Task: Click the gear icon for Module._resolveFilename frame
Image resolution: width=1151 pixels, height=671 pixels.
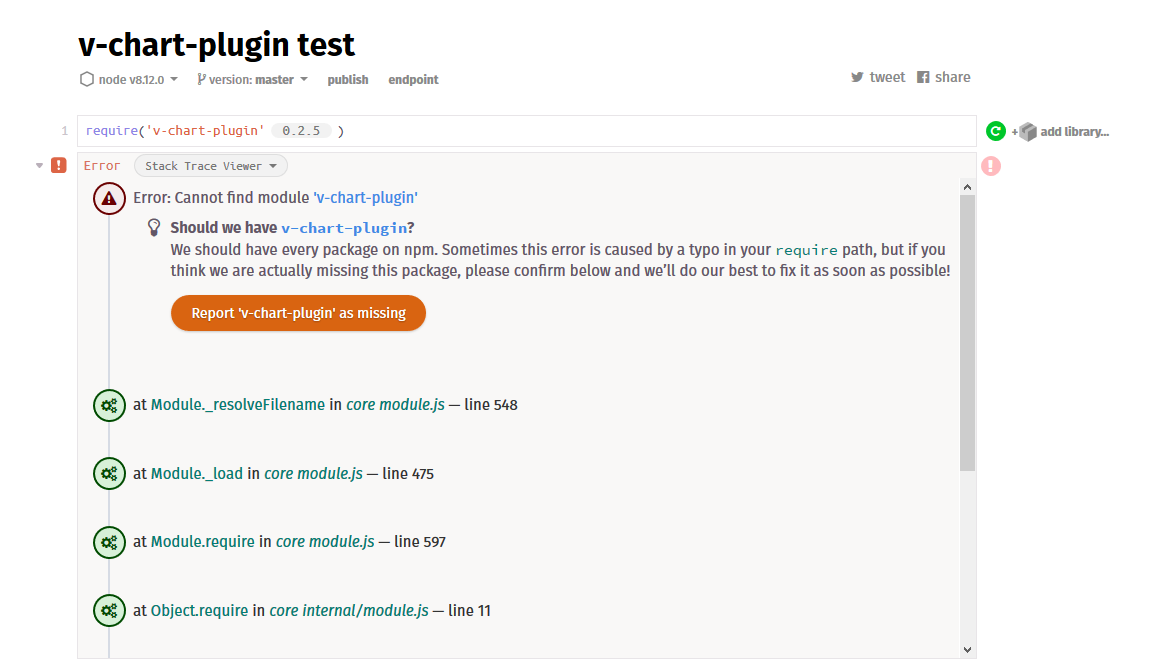Action: tap(109, 405)
